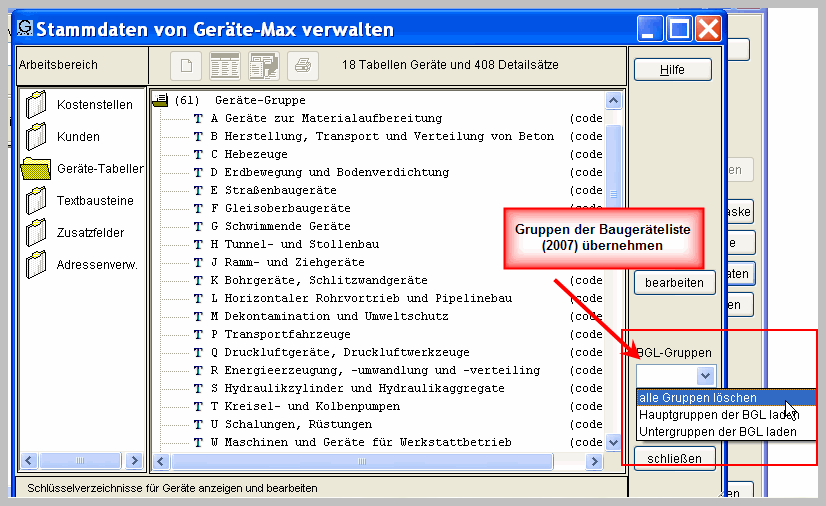826x506 pixels.
Task: Click the list's vertical scrollbar down arrow
Action: tap(614, 441)
